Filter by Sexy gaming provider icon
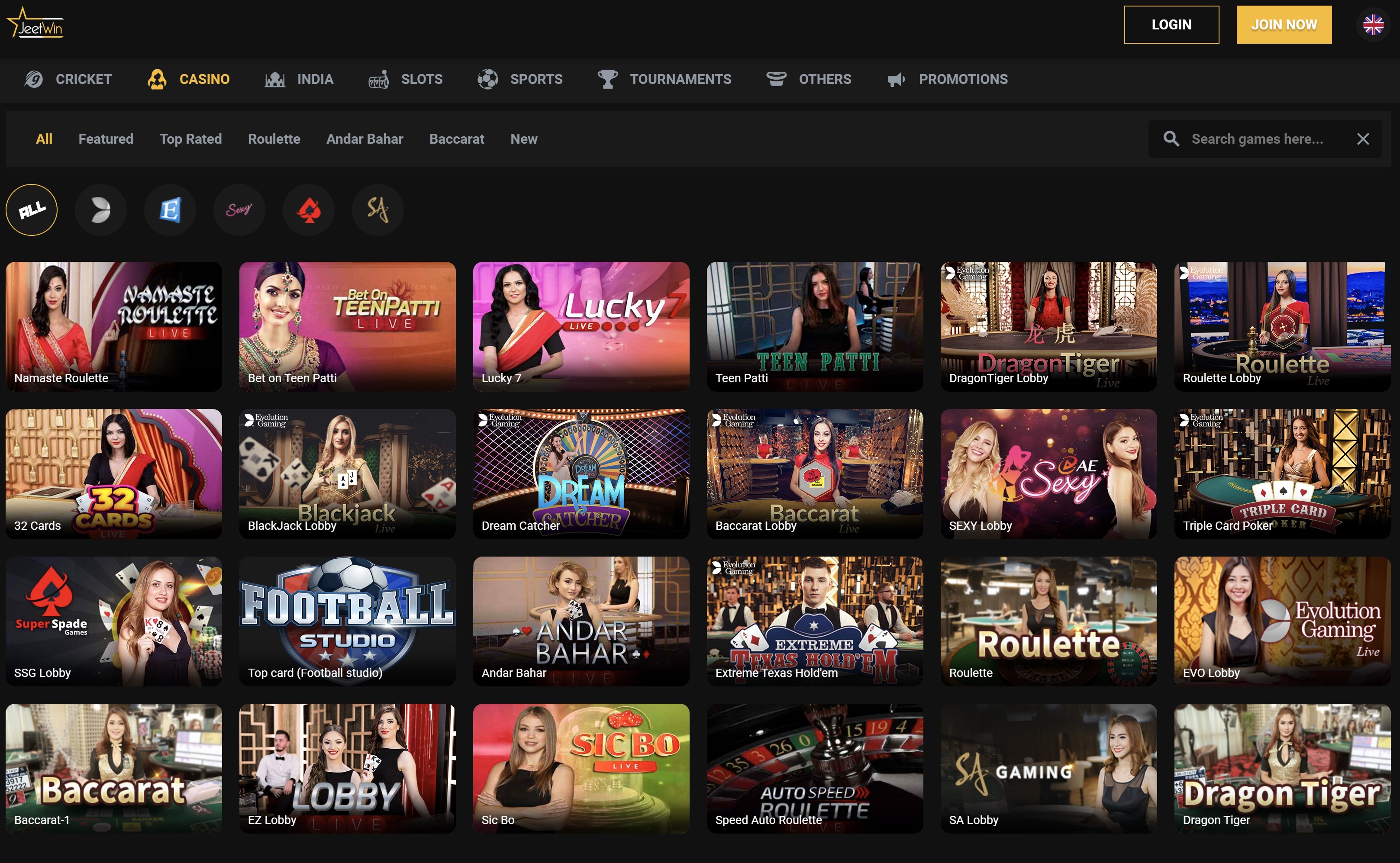The width and height of the screenshot is (1400, 863). click(x=239, y=209)
